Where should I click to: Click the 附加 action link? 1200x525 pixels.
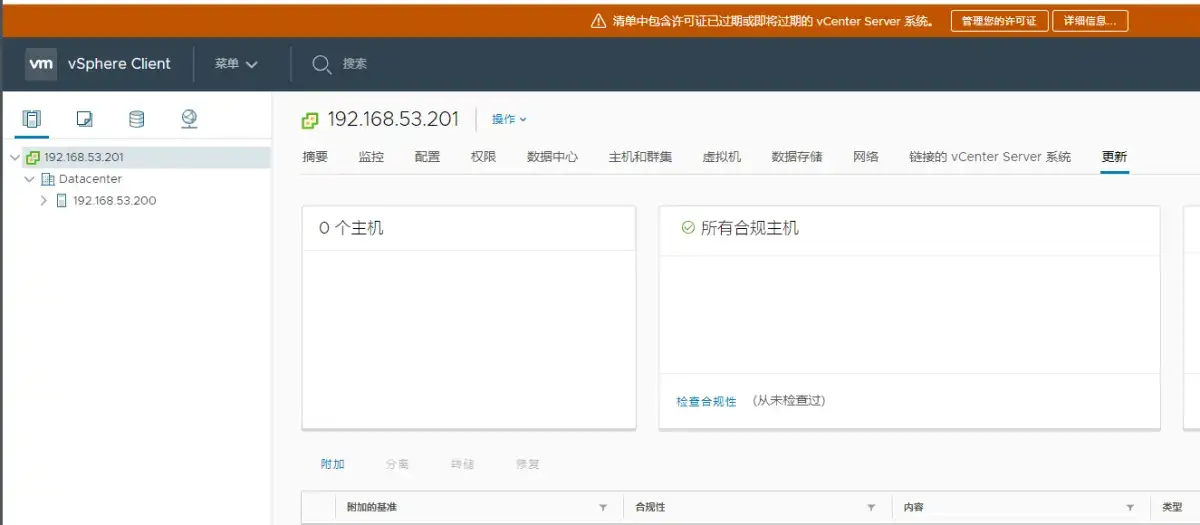click(x=332, y=465)
